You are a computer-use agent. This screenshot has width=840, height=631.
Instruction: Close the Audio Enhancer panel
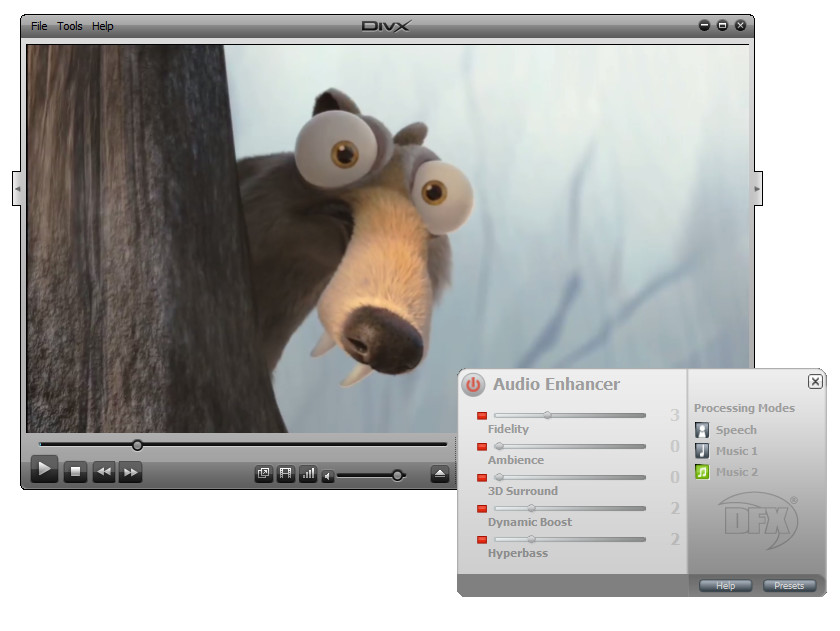(815, 381)
